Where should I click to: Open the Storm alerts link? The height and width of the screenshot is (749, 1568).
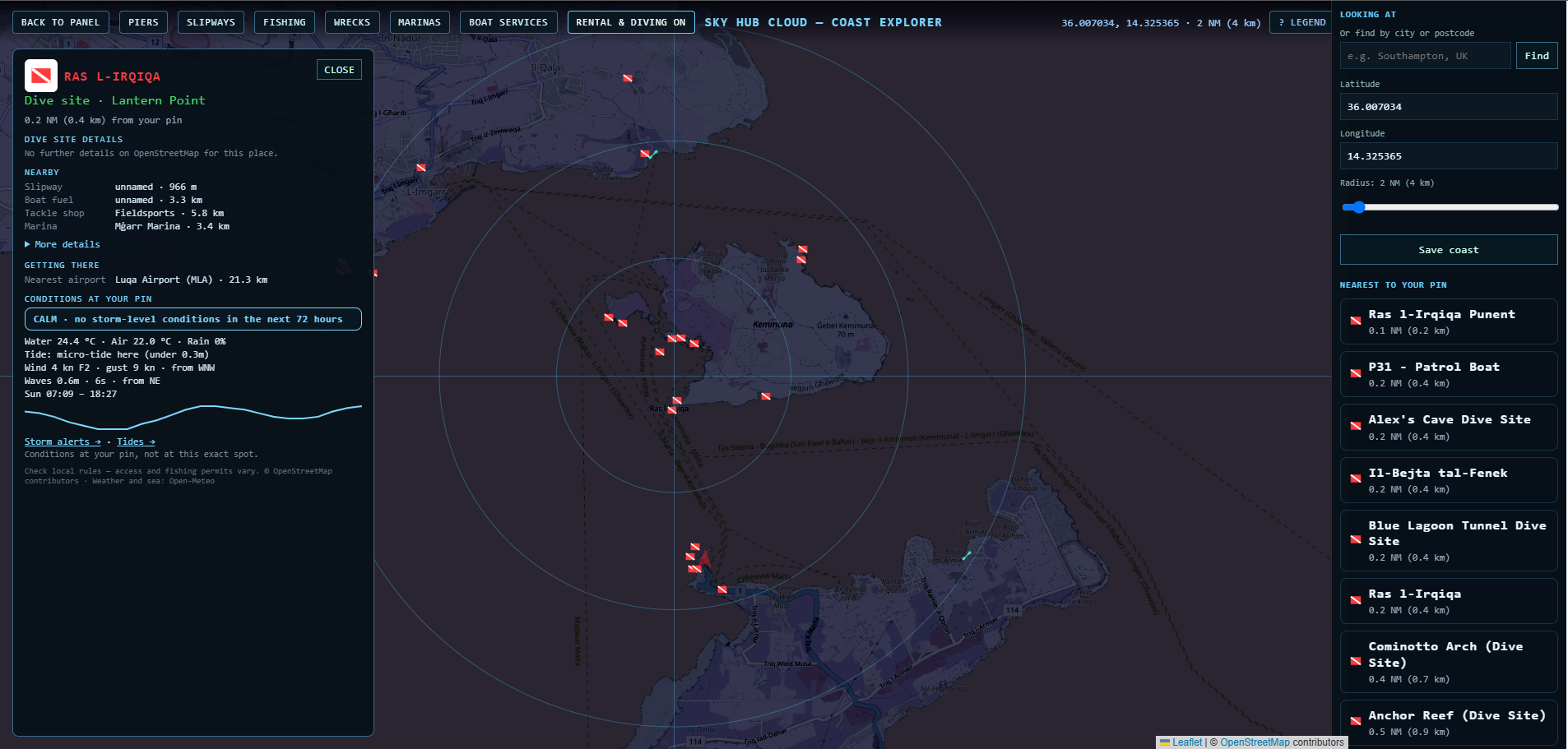pyautogui.click(x=63, y=442)
